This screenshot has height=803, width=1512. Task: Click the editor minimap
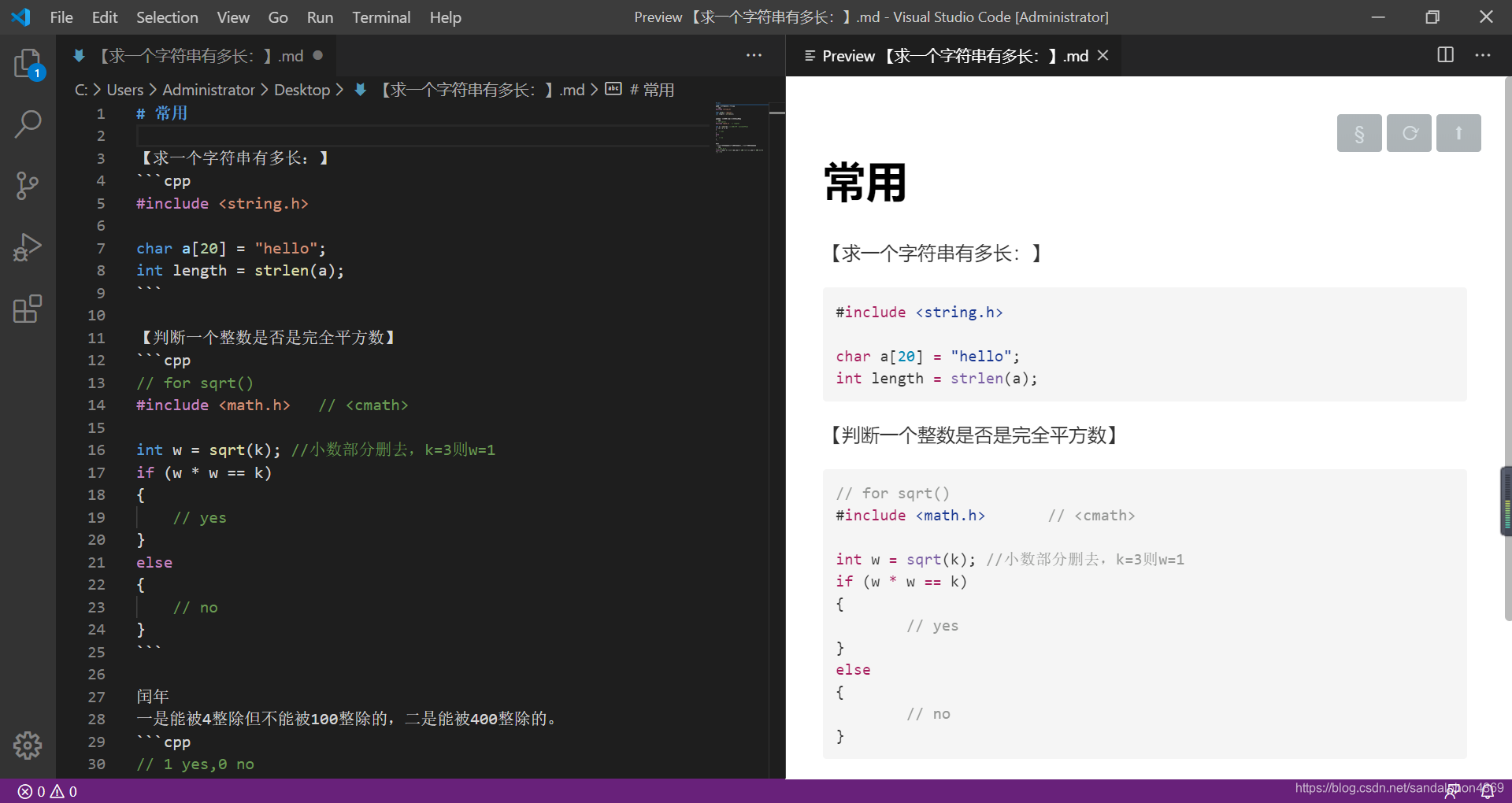pos(741,128)
